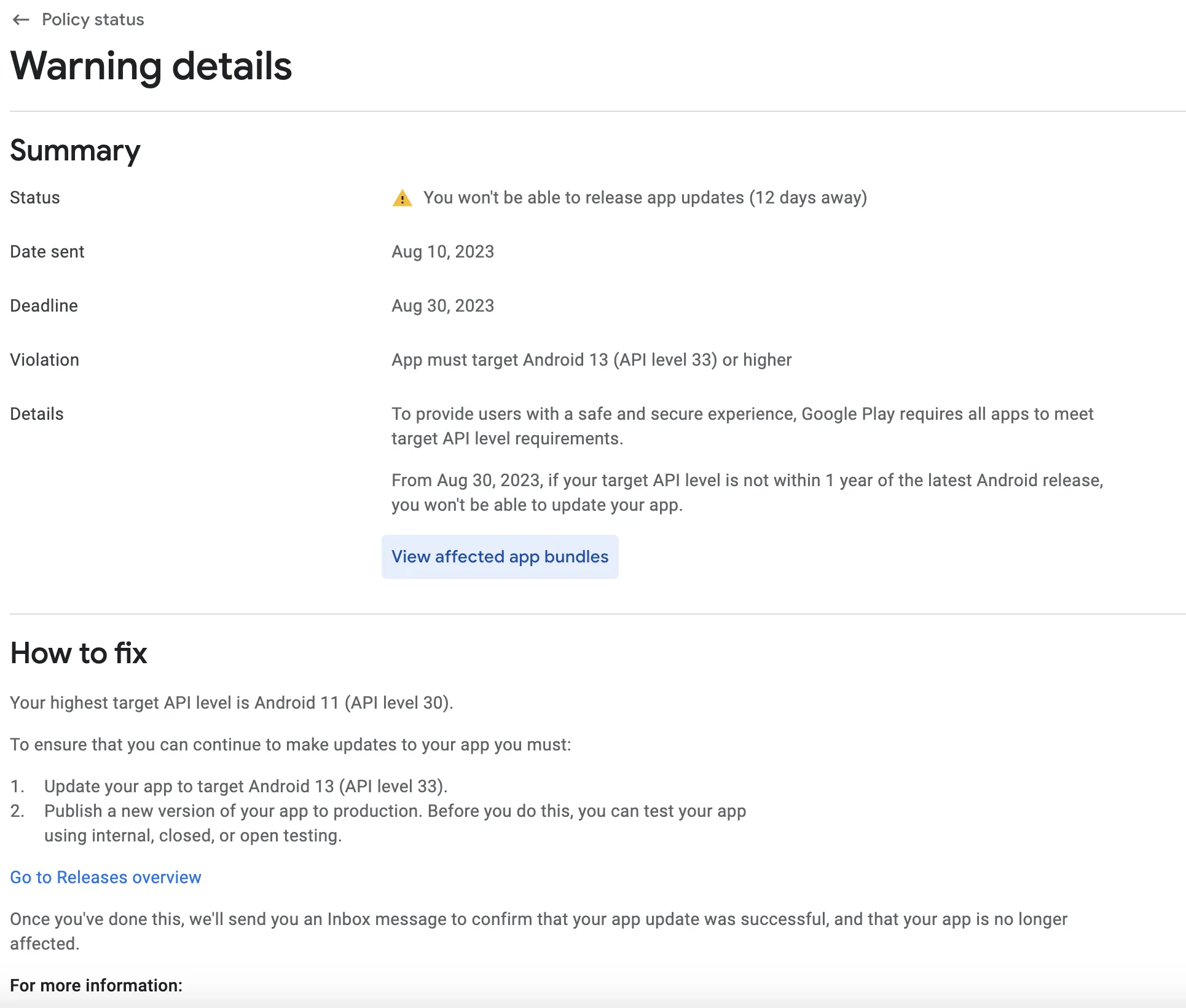This screenshot has height=1008, width=1186.
Task: Click the Deadline row label
Action: pos(44,306)
